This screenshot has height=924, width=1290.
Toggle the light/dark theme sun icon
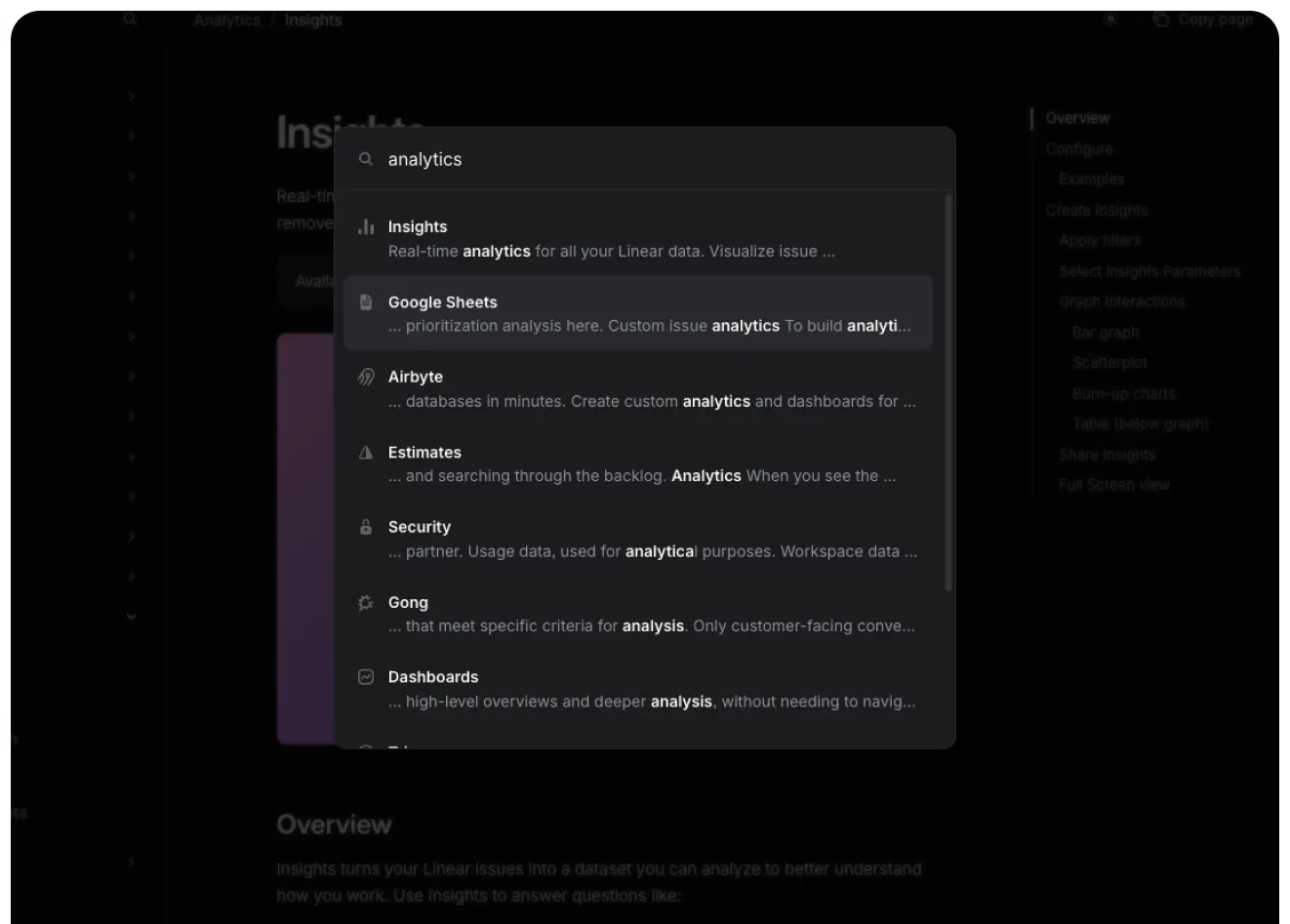pos(1110,20)
